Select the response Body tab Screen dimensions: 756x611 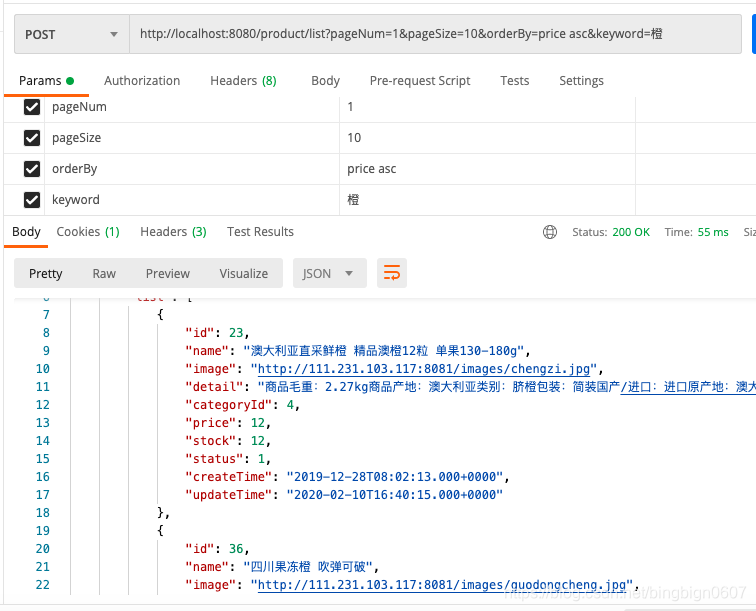pyautogui.click(x=26, y=232)
